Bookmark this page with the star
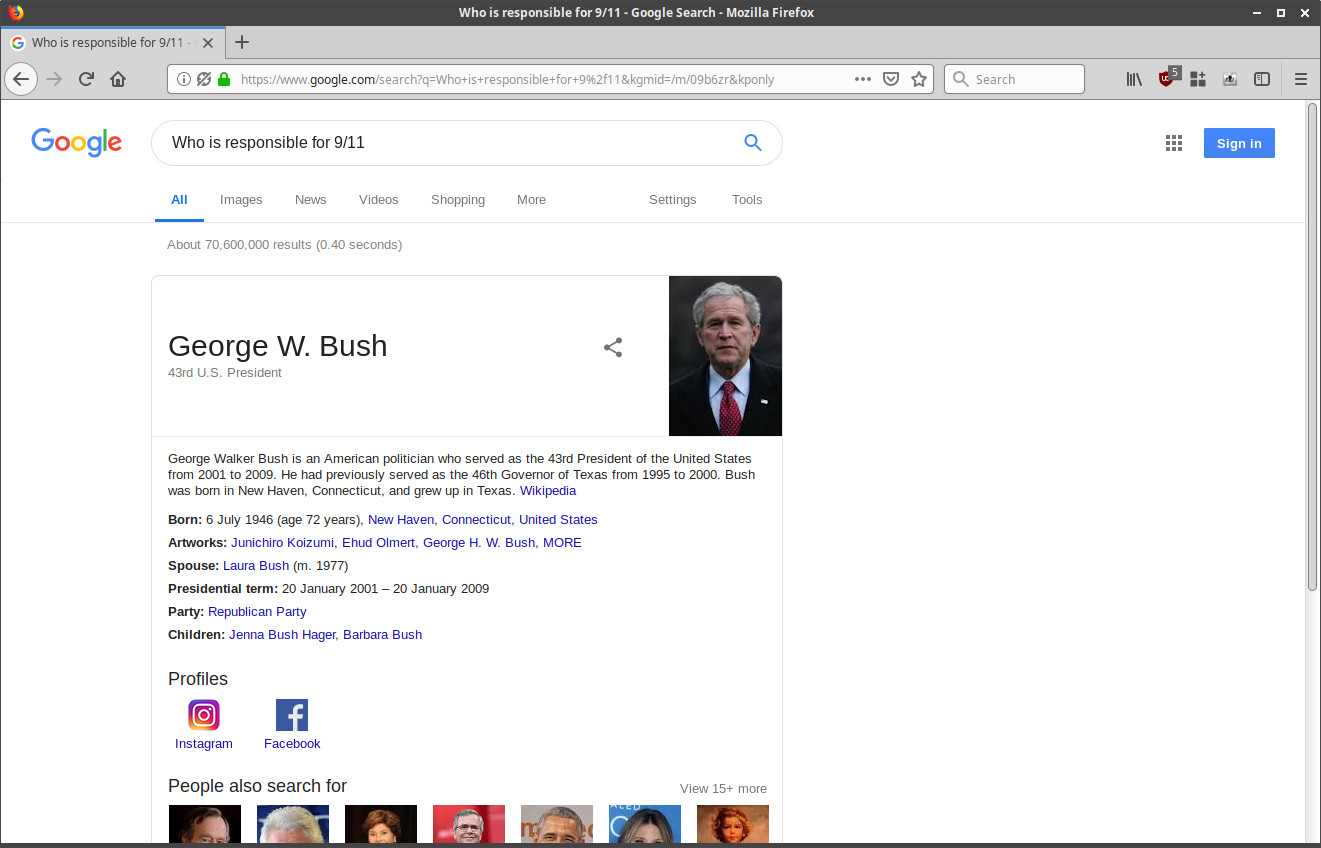The height and width of the screenshot is (848, 1321). (x=919, y=79)
